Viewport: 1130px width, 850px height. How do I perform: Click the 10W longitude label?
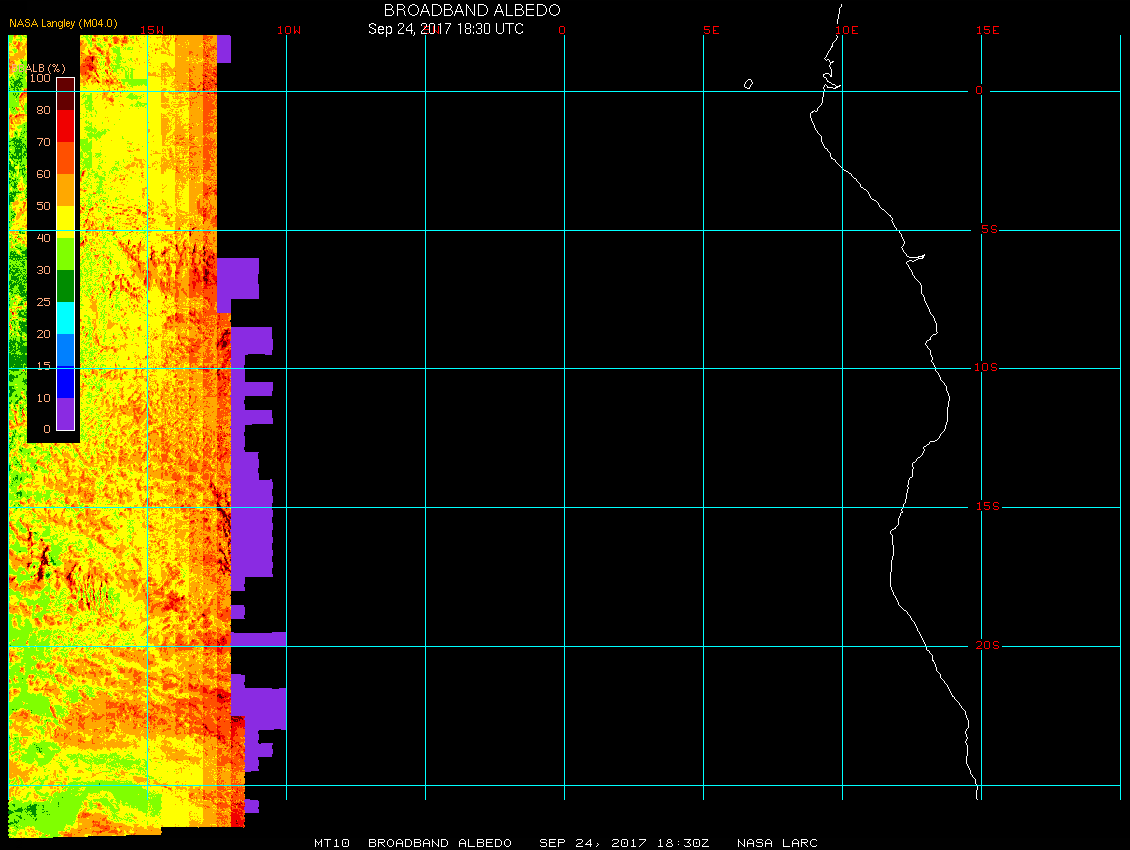pyautogui.click(x=287, y=30)
